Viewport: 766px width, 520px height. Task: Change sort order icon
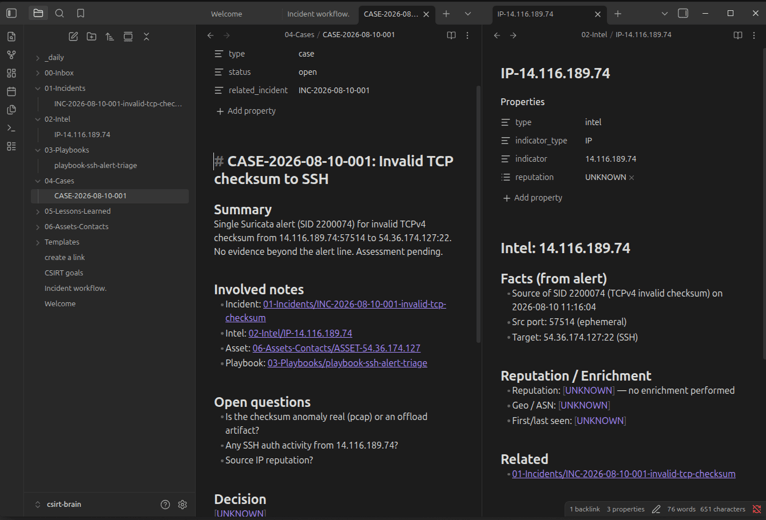click(x=110, y=37)
